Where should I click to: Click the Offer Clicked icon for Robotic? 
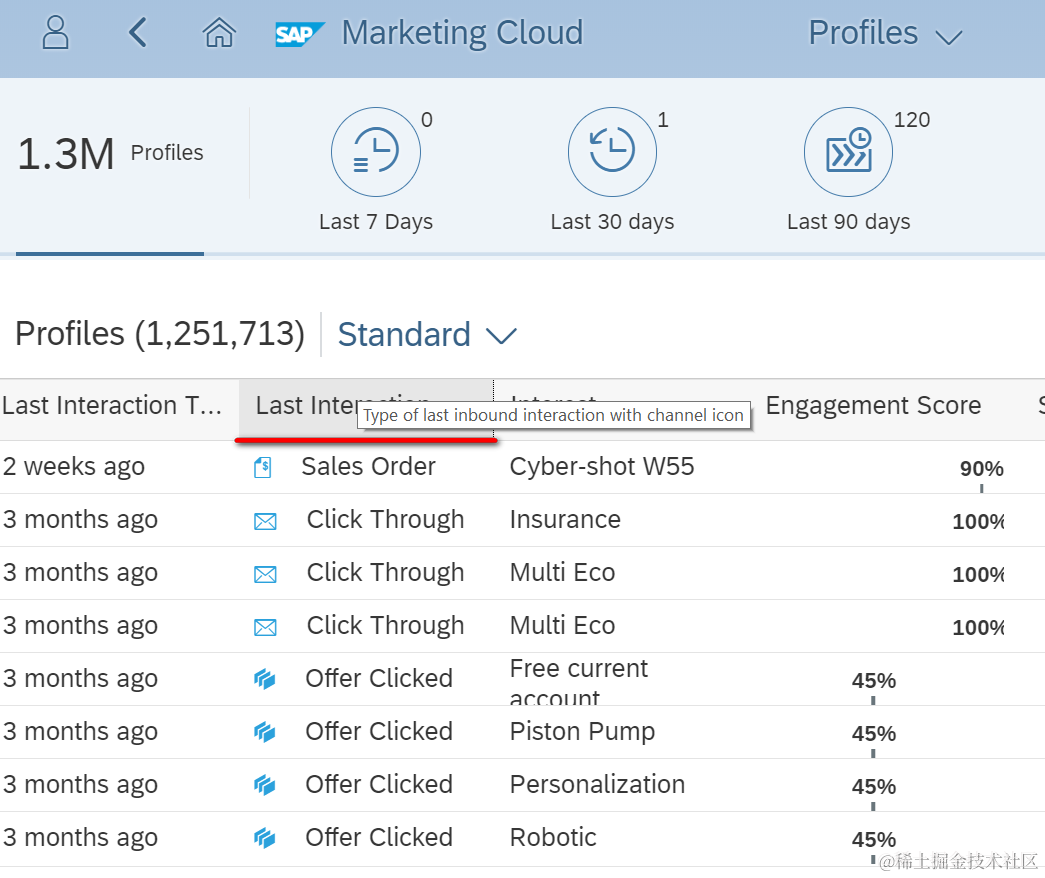click(264, 838)
